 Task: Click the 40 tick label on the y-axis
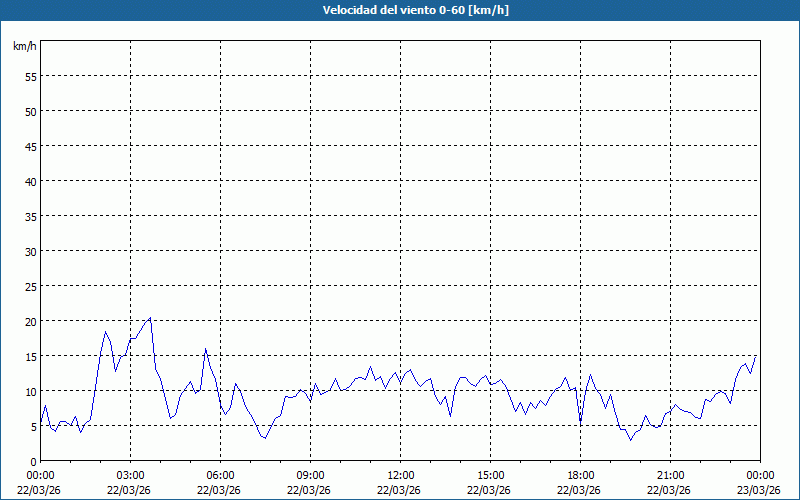(30, 181)
